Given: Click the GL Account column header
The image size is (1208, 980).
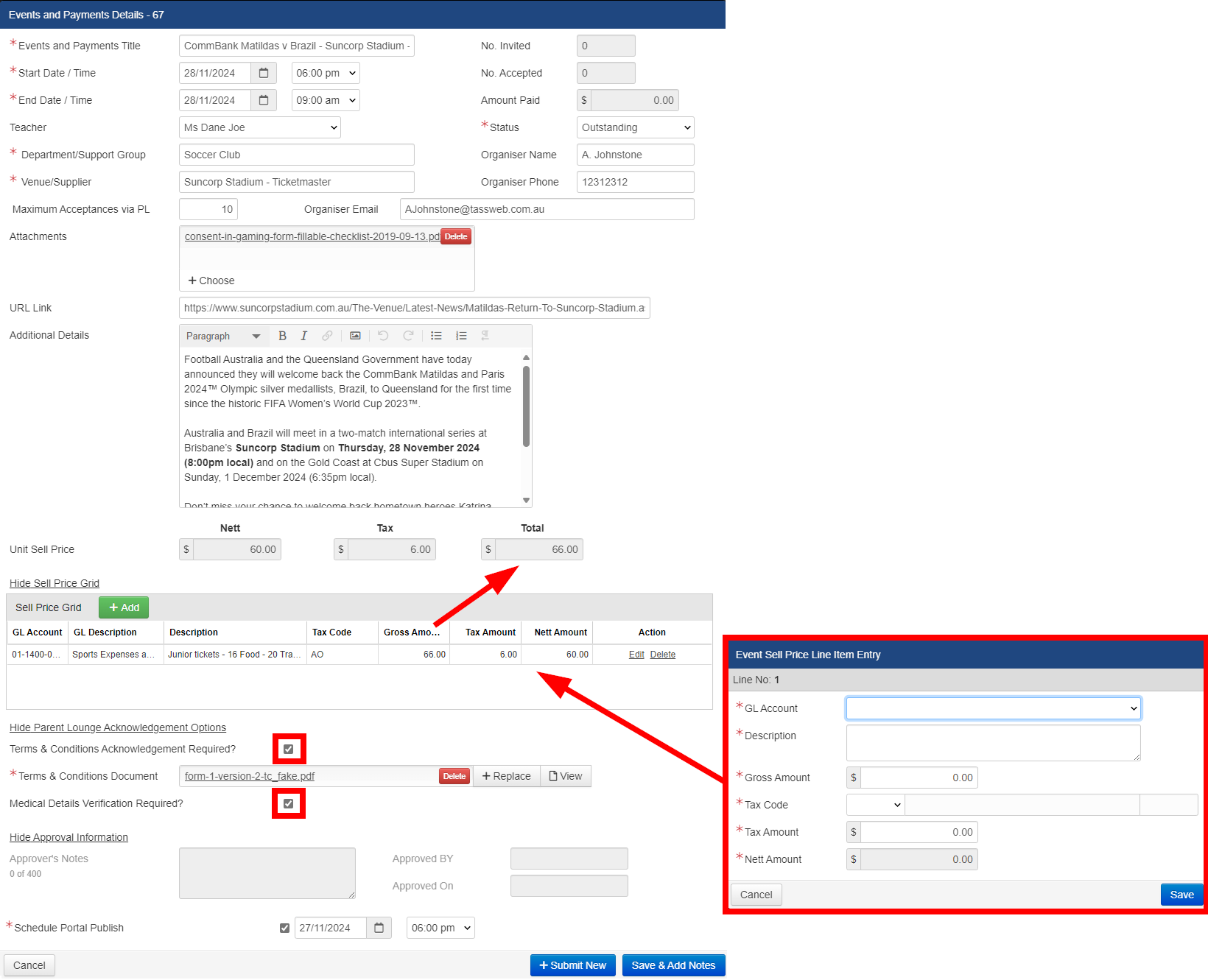Looking at the screenshot, I should point(38,632).
